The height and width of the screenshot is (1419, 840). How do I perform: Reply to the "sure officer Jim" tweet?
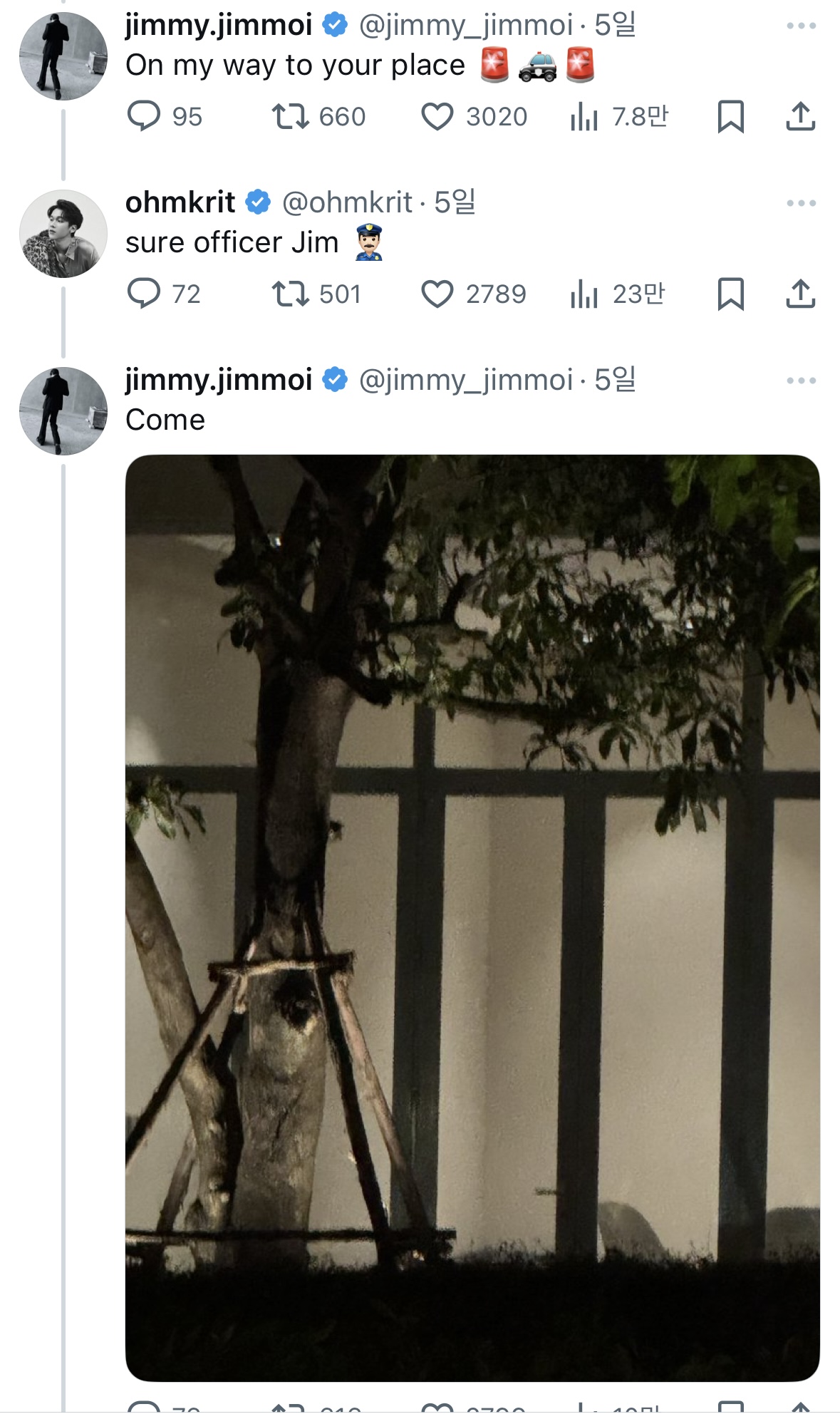144,294
